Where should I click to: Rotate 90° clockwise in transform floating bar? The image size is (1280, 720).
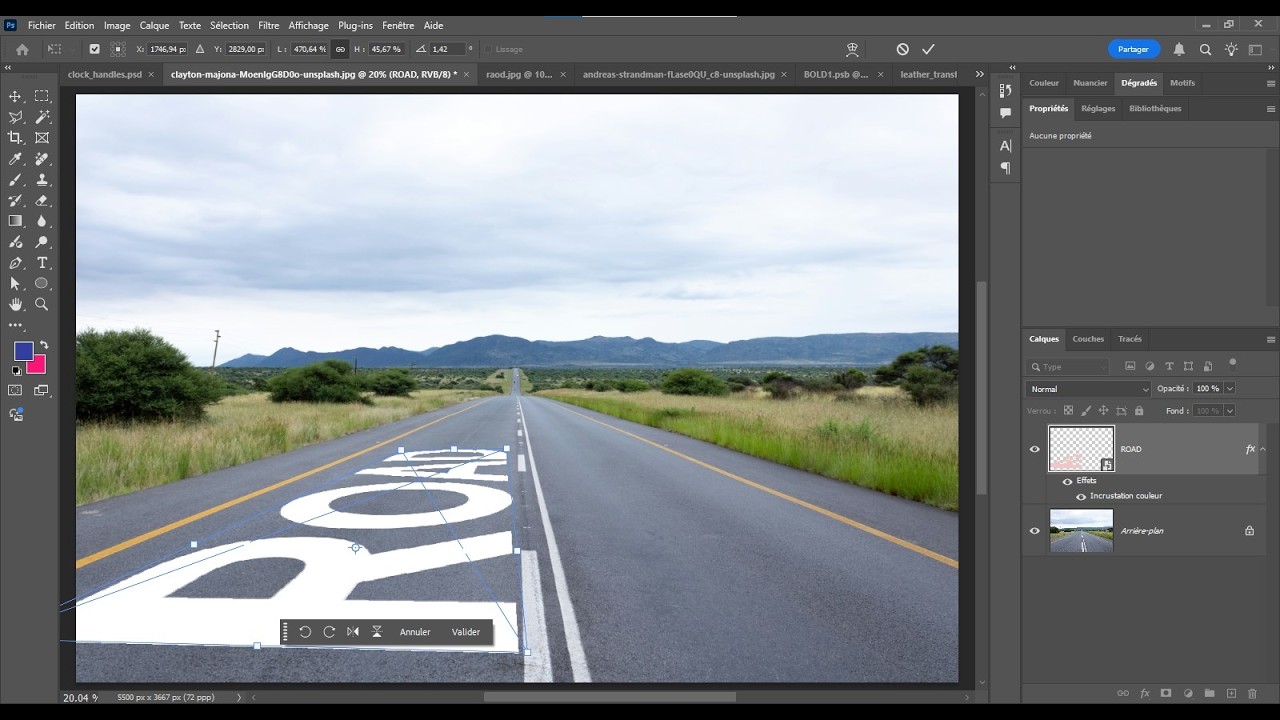[329, 632]
